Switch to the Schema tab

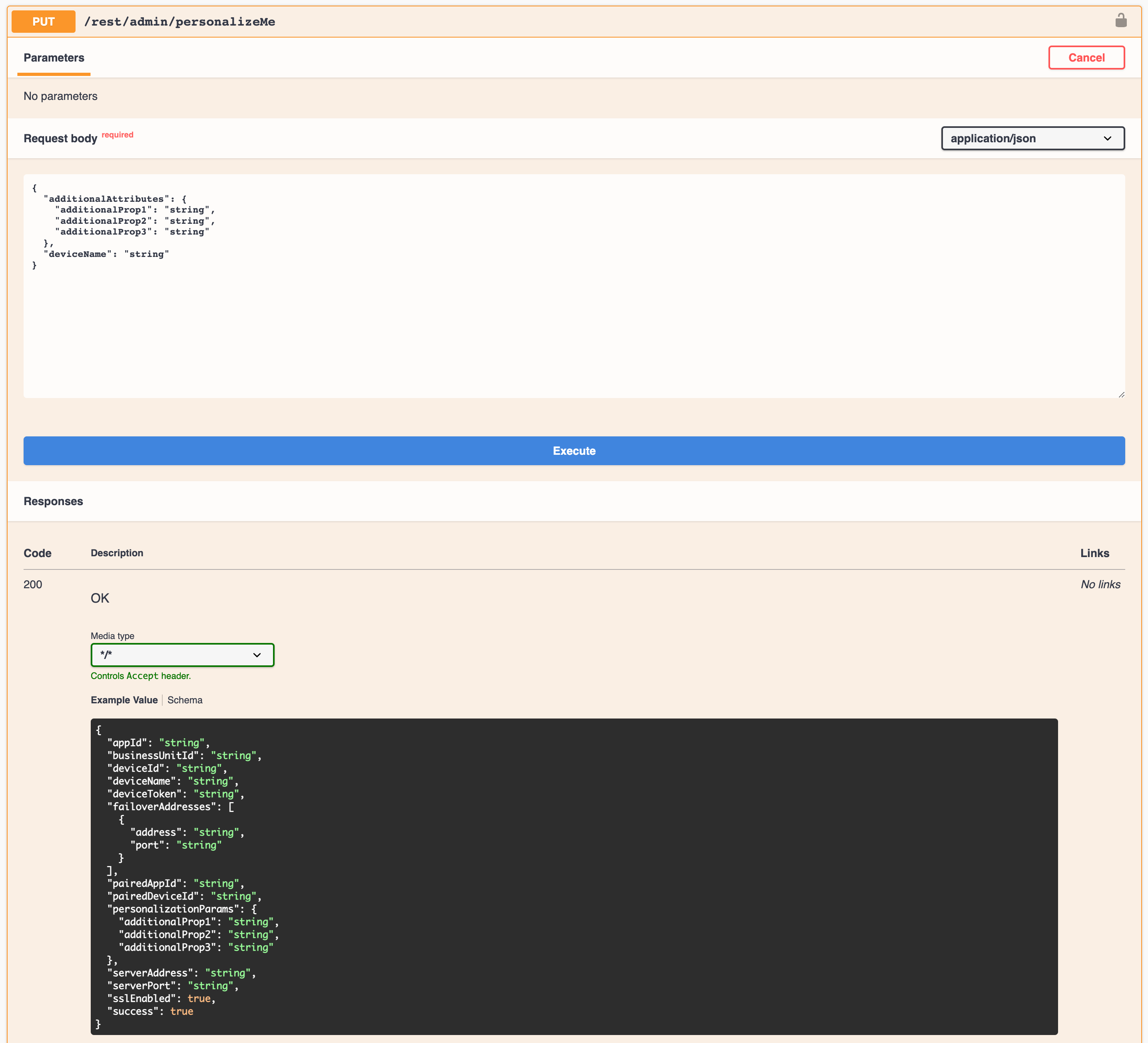pos(185,700)
